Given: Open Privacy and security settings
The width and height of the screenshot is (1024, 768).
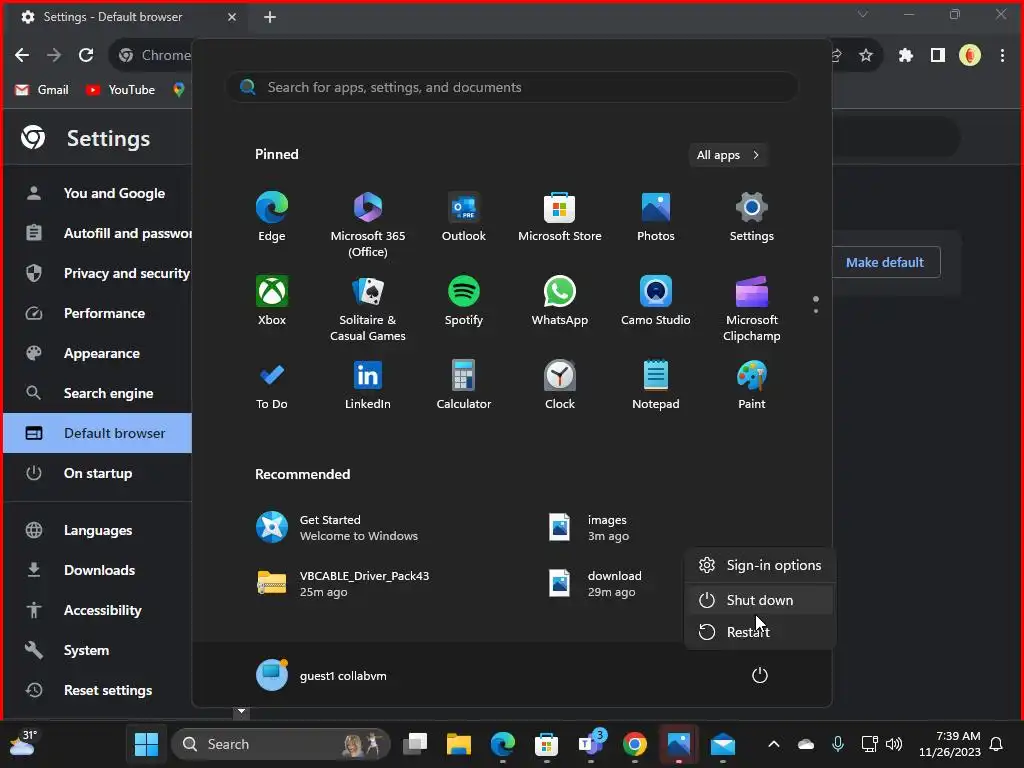Looking at the screenshot, I should [98, 274].
